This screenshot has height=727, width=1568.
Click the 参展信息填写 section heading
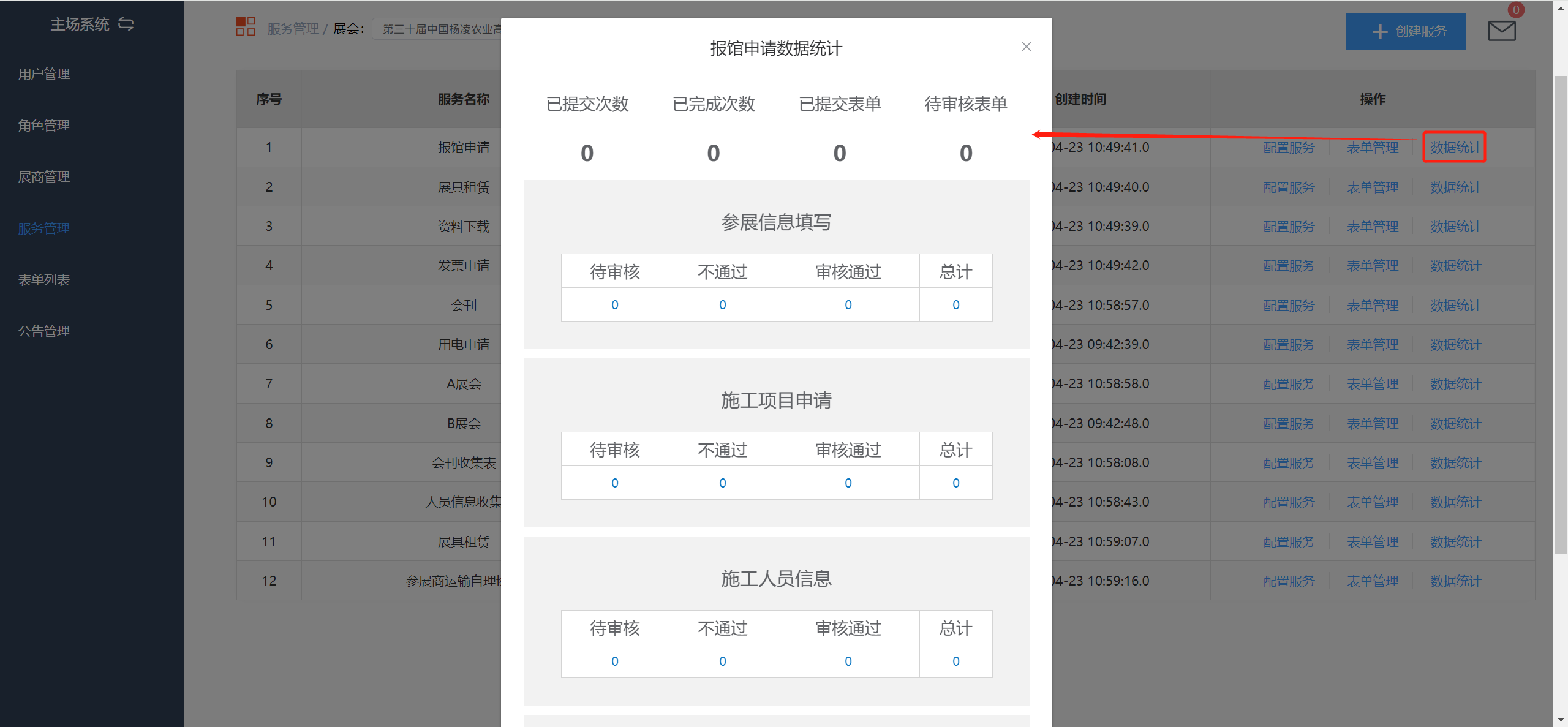[776, 222]
